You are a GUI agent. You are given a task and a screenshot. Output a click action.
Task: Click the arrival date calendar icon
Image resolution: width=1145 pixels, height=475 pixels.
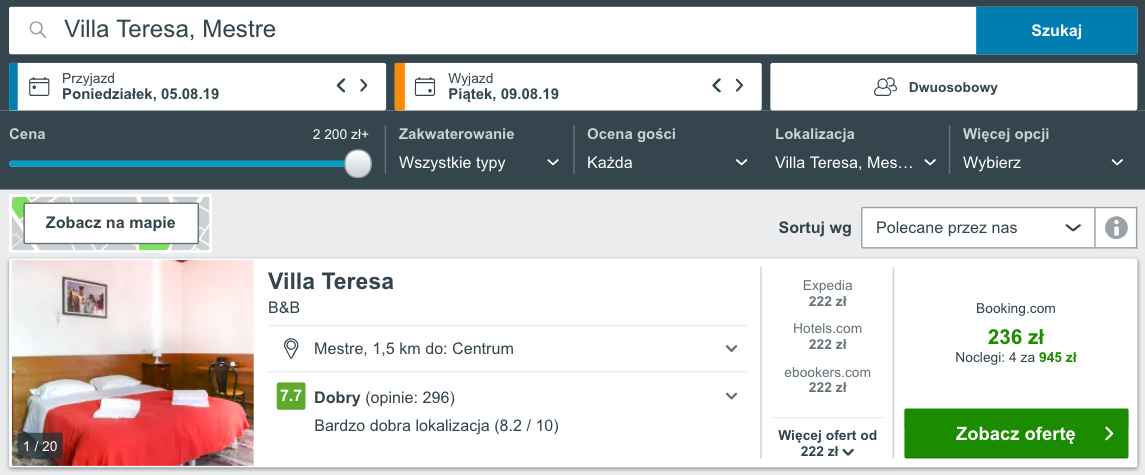click(39, 87)
